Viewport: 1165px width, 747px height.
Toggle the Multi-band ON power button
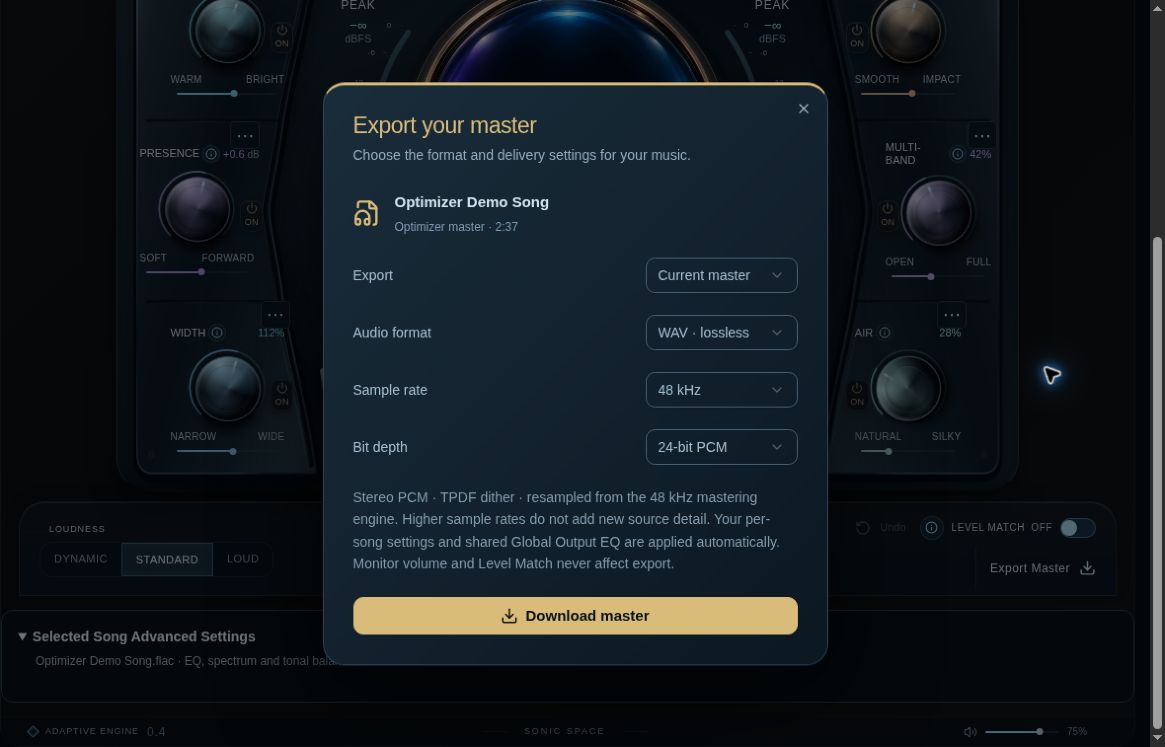coord(888,214)
